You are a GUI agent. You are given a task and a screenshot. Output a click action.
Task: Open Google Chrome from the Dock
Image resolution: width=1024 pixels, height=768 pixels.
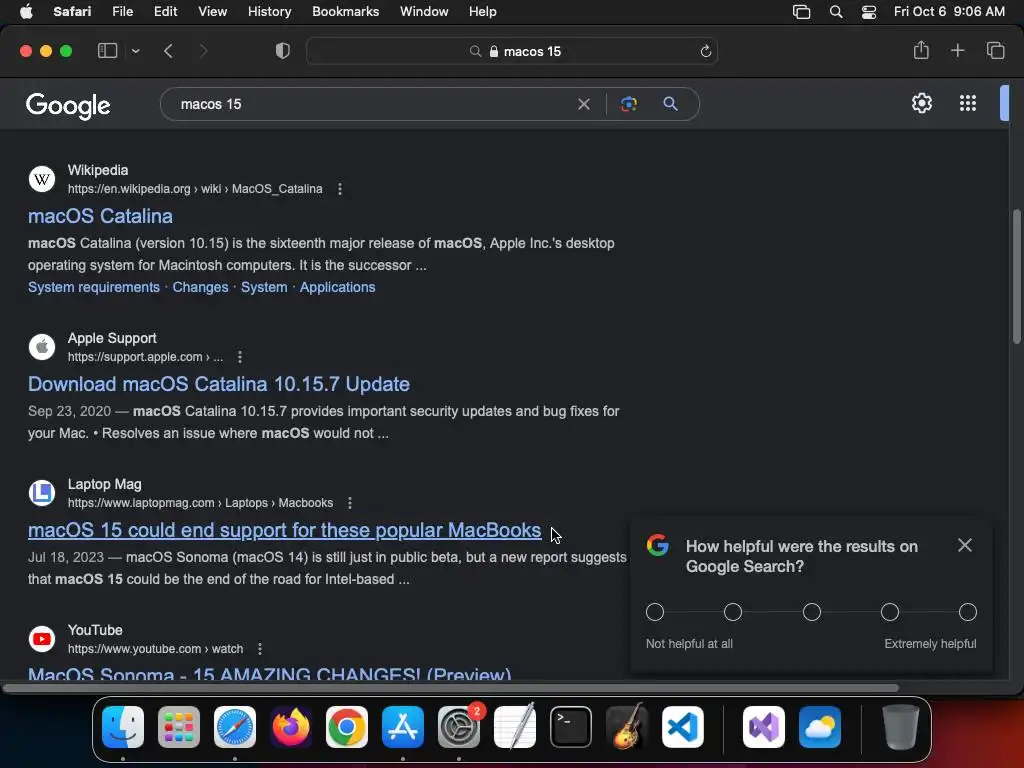pos(347,727)
